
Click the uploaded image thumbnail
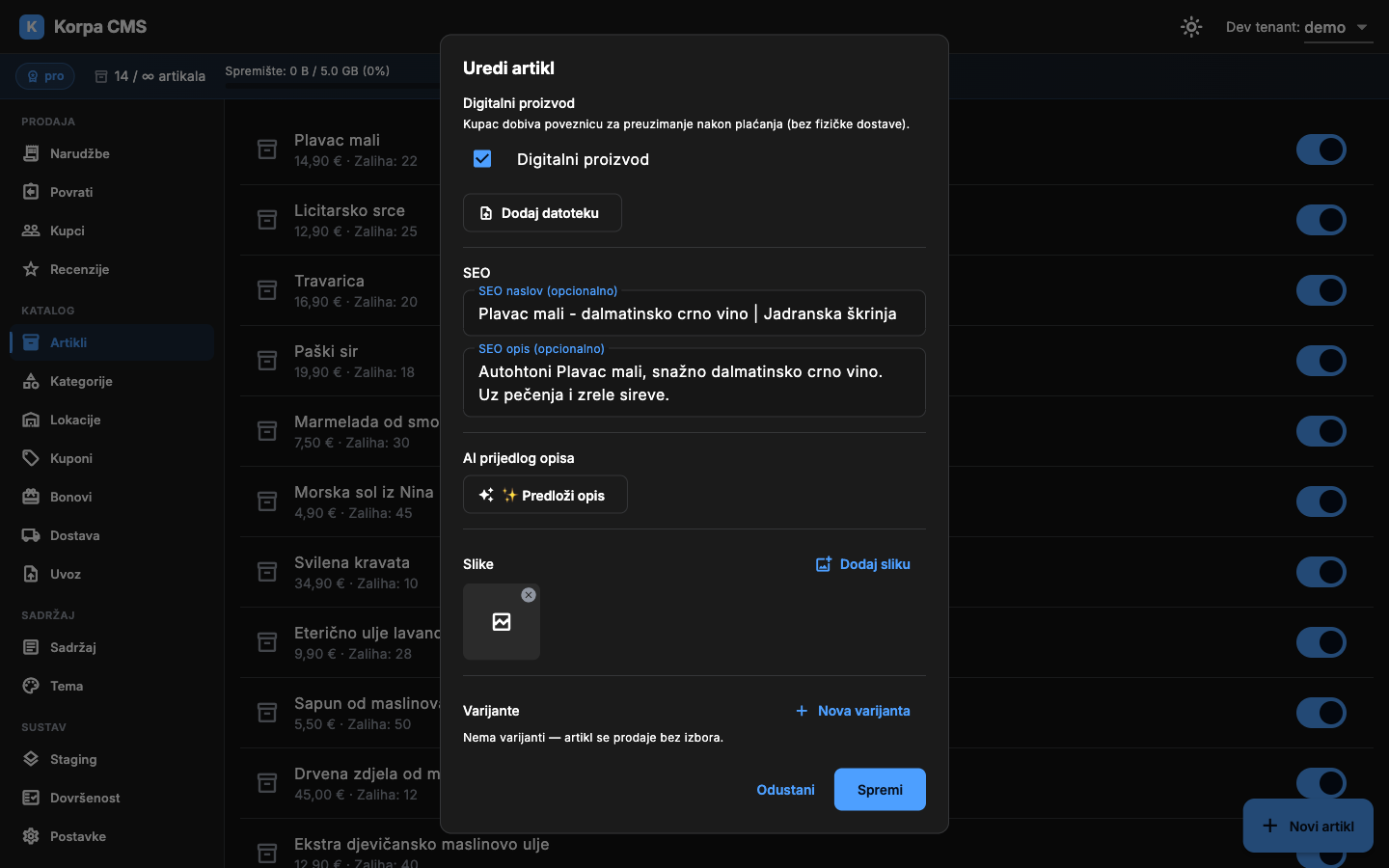pyautogui.click(x=502, y=622)
